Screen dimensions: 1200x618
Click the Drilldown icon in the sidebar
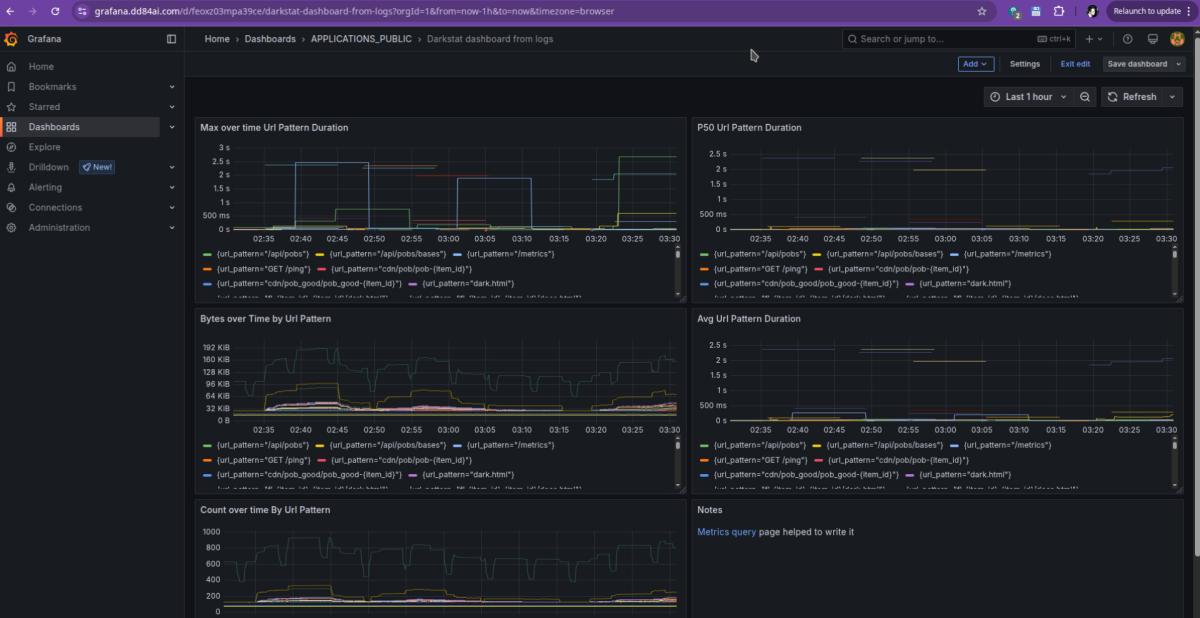tap(11, 167)
